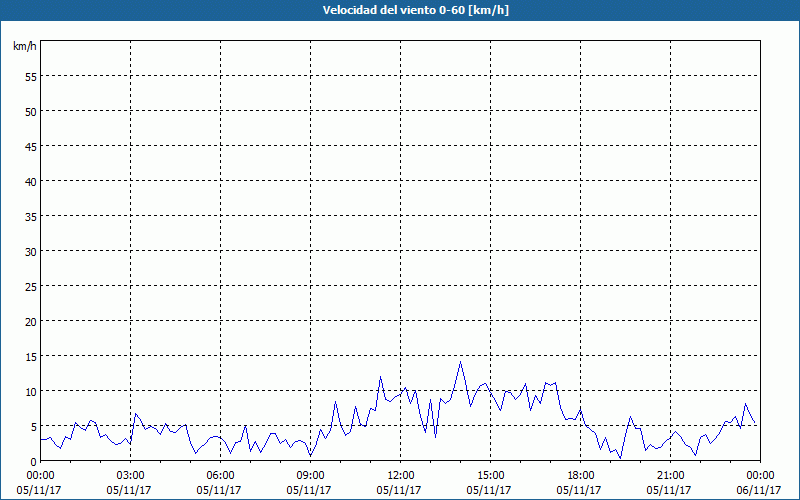800x500 pixels.
Task: Click the '0' vertical axis label
Action: tap(34, 462)
